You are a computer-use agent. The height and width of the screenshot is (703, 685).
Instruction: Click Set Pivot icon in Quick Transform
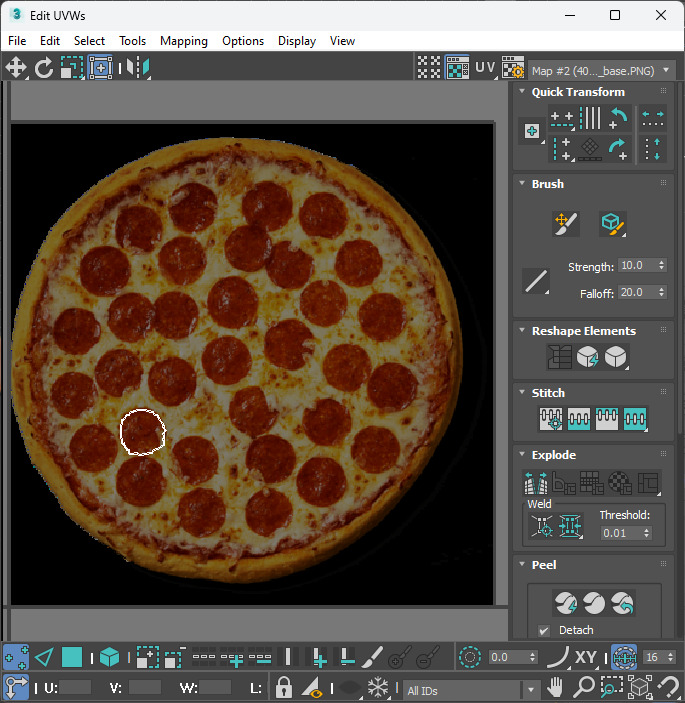click(x=532, y=131)
